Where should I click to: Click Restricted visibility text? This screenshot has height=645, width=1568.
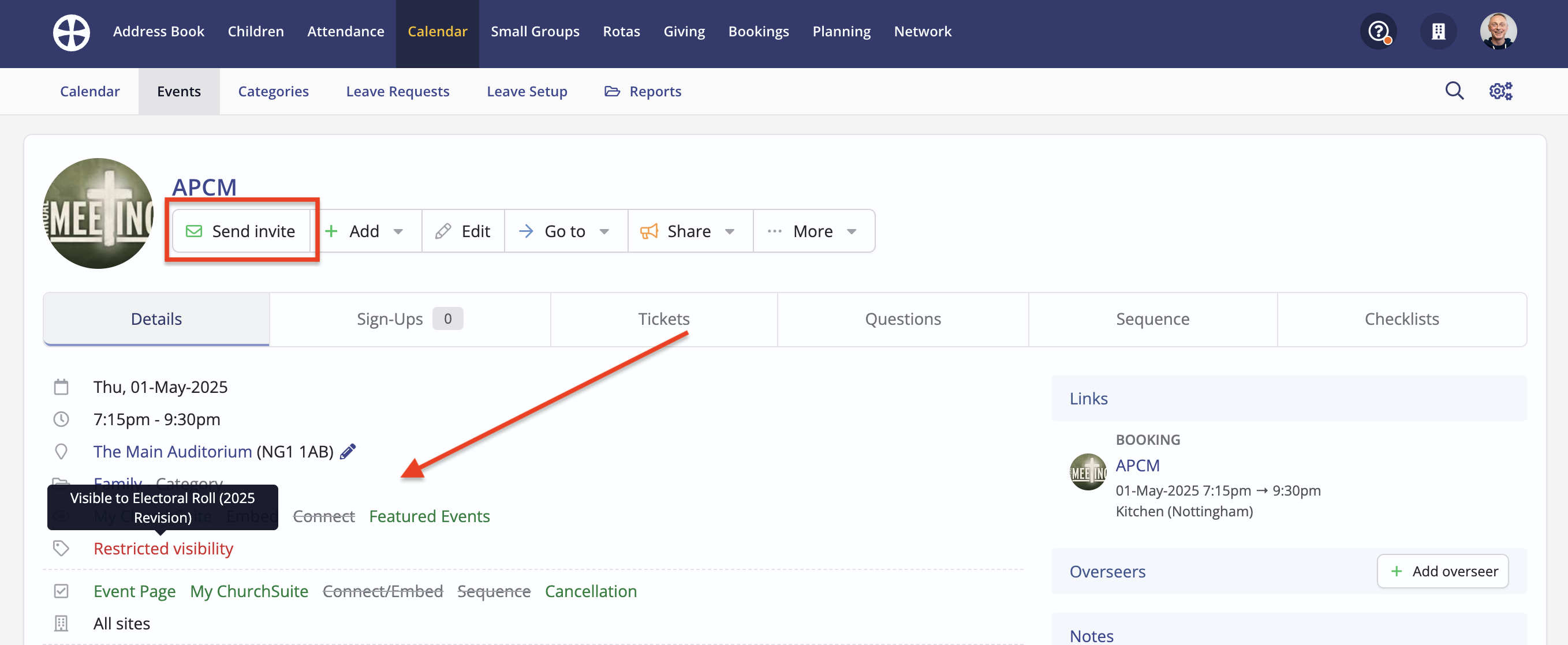pos(163,548)
